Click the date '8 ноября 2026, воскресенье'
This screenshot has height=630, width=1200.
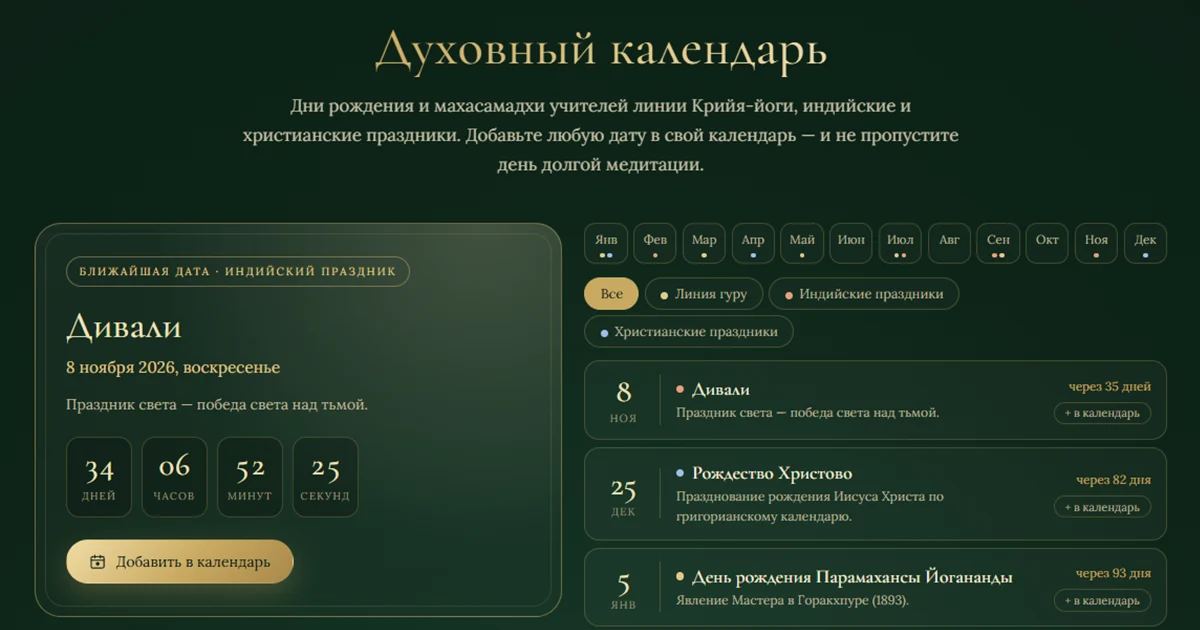(x=173, y=367)
